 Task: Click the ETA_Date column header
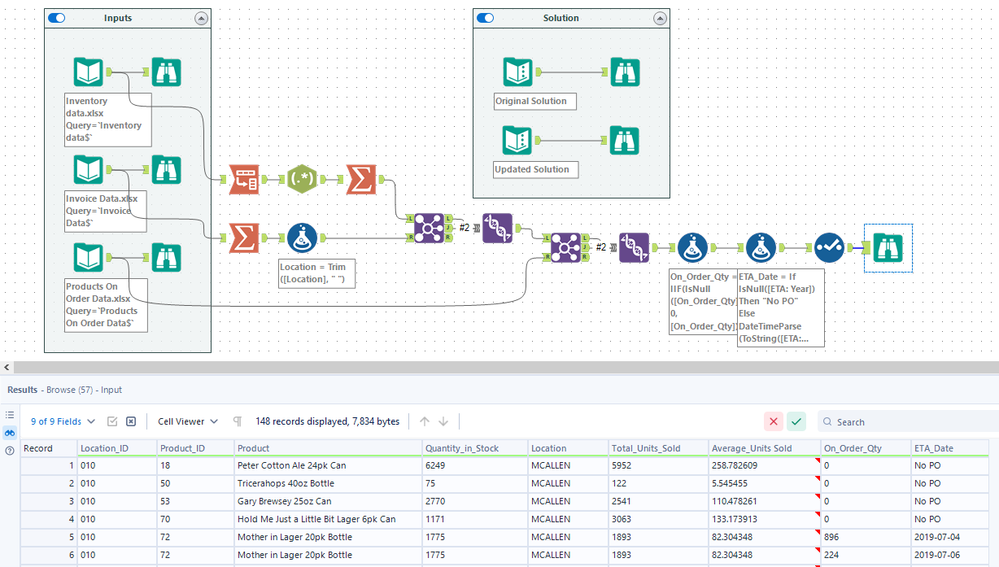click(949, 448)
